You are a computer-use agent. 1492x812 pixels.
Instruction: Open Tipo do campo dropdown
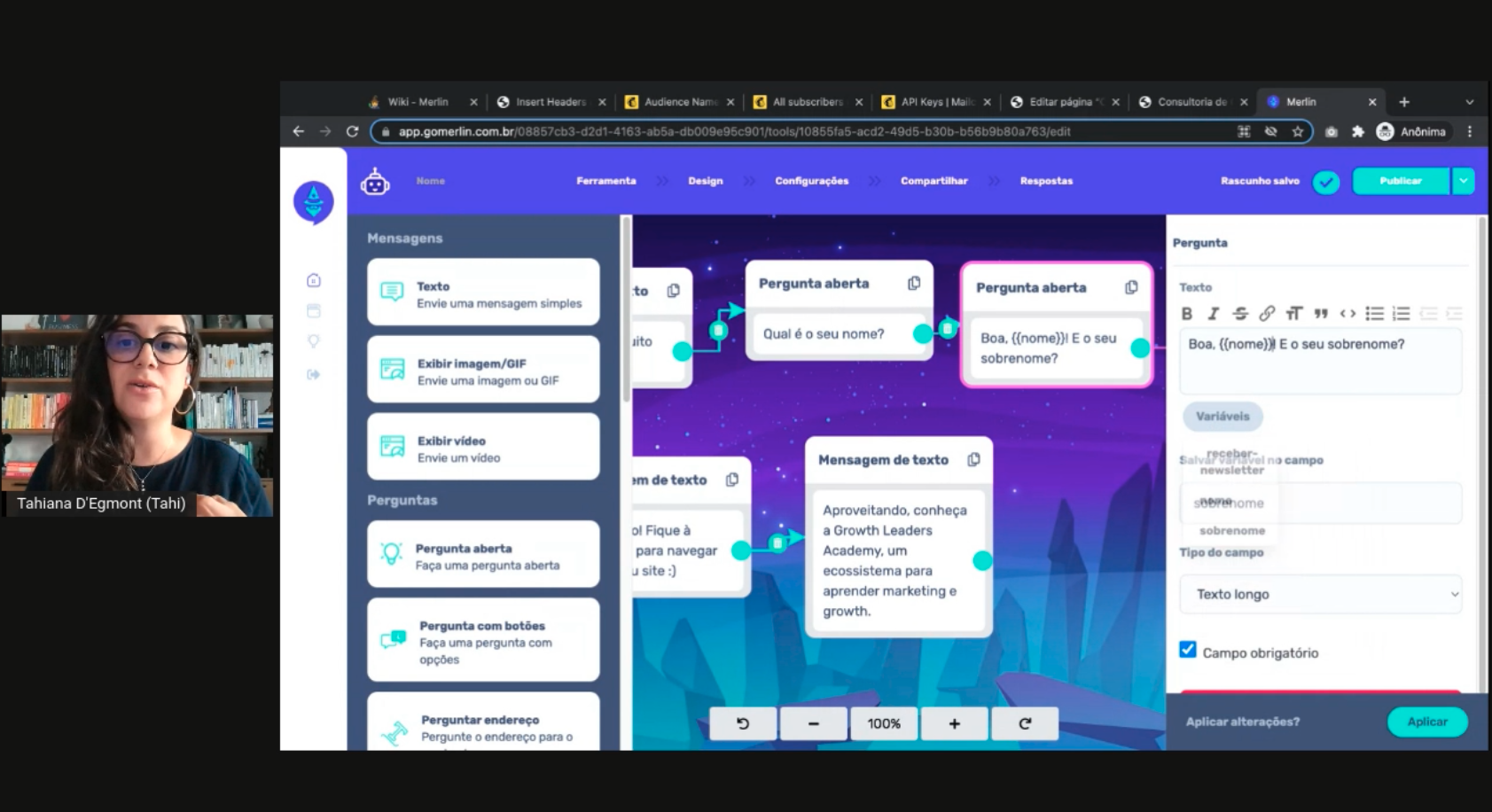(x=1320, y=594)
